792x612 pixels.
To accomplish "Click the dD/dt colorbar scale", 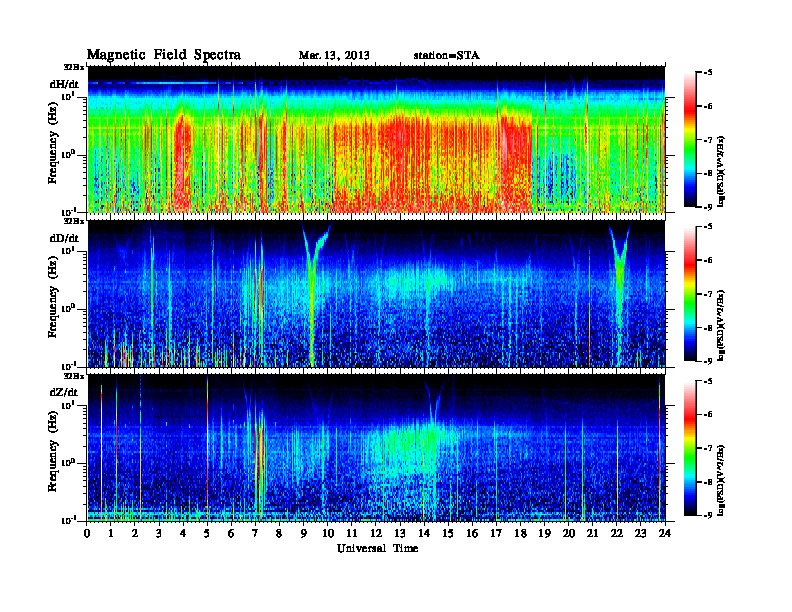I will (690, 294).
